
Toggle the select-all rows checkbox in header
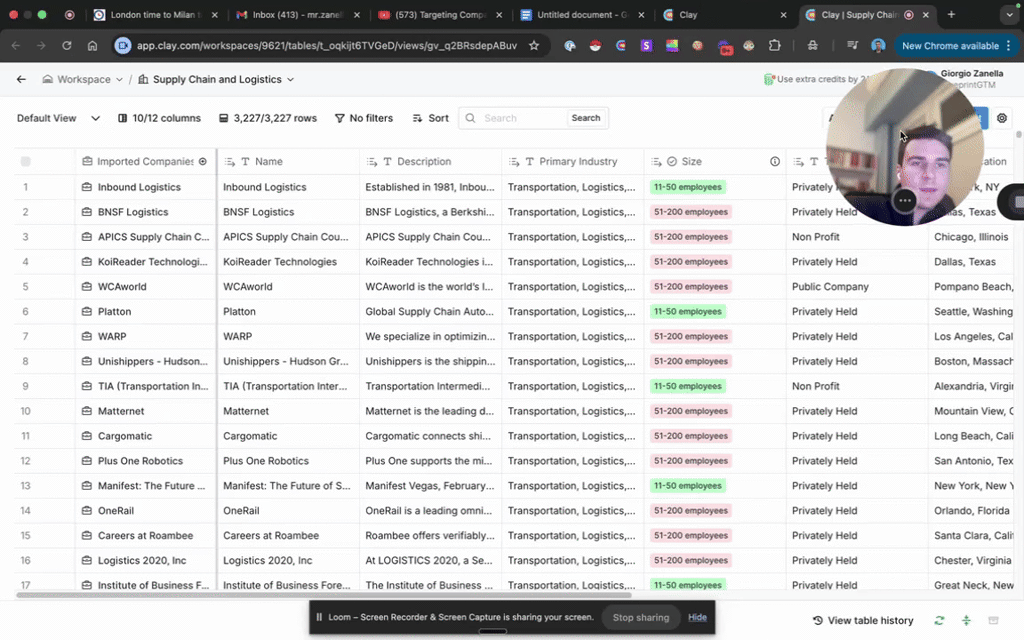tap(26, 162)
